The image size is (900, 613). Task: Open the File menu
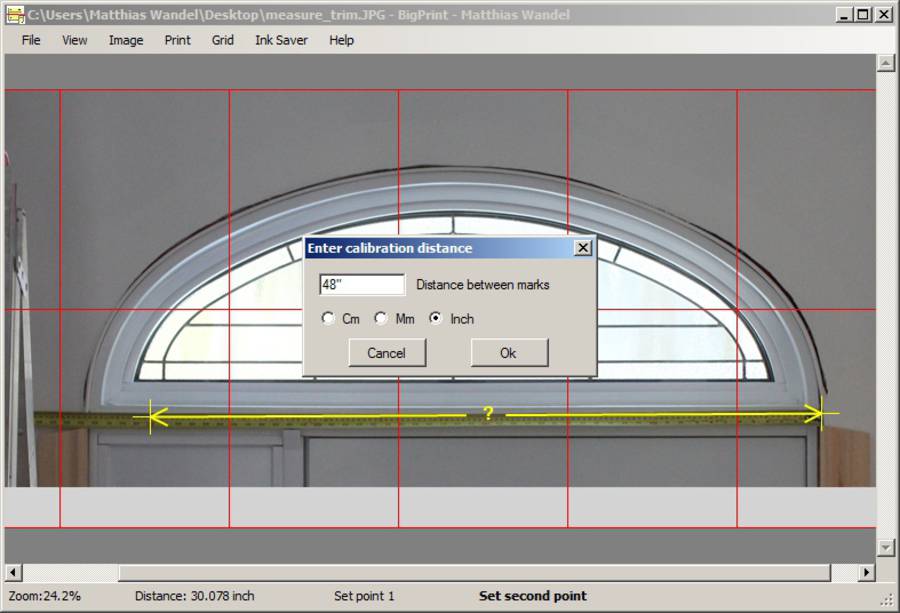tap(31, 40)
